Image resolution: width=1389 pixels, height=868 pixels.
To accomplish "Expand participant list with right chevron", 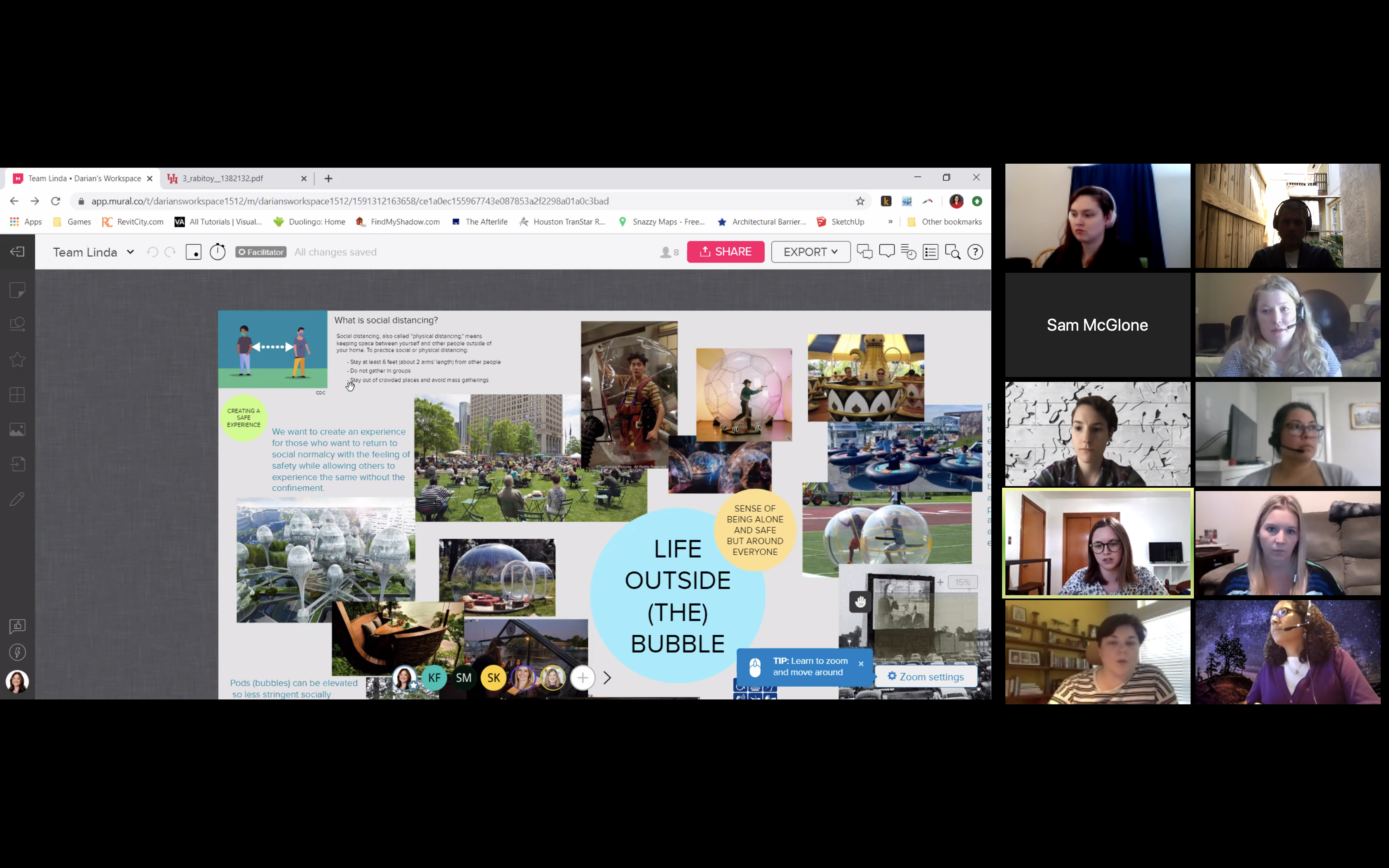I will click(x=607, y=678).
